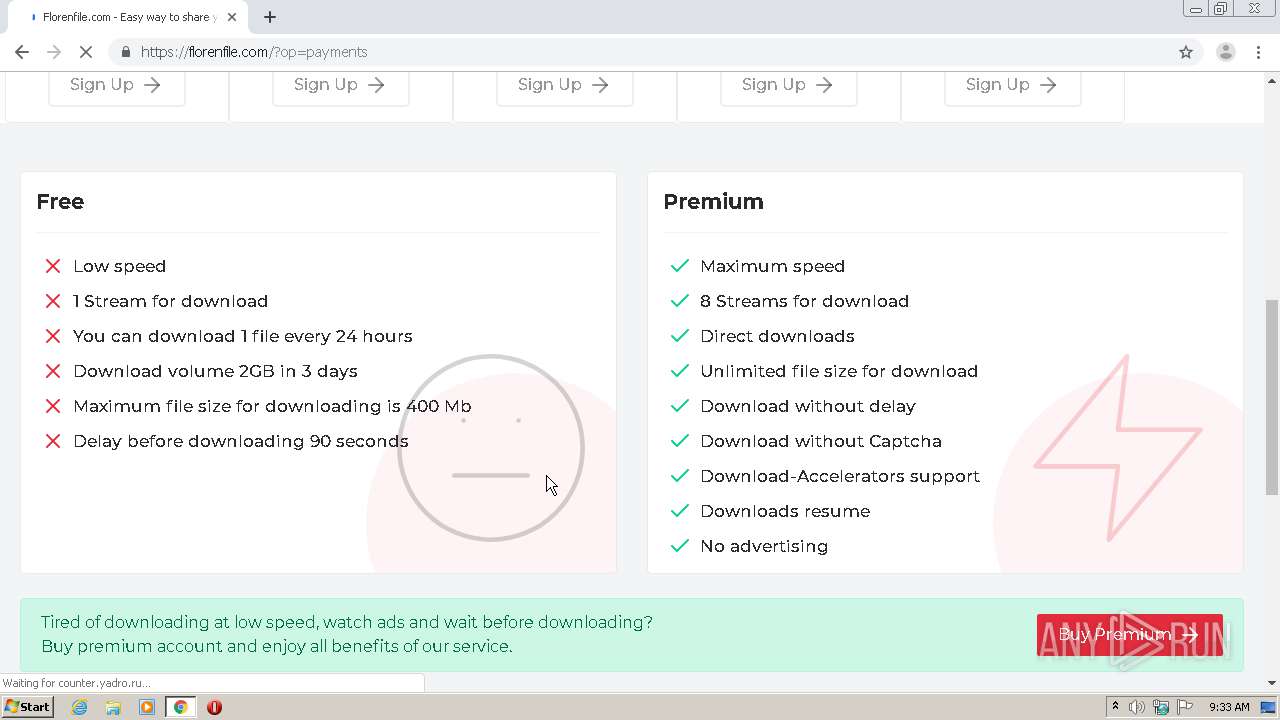The image size is (1280, 720).
Task: Open File Explorer from the taskbar
Action: (113, 707)
